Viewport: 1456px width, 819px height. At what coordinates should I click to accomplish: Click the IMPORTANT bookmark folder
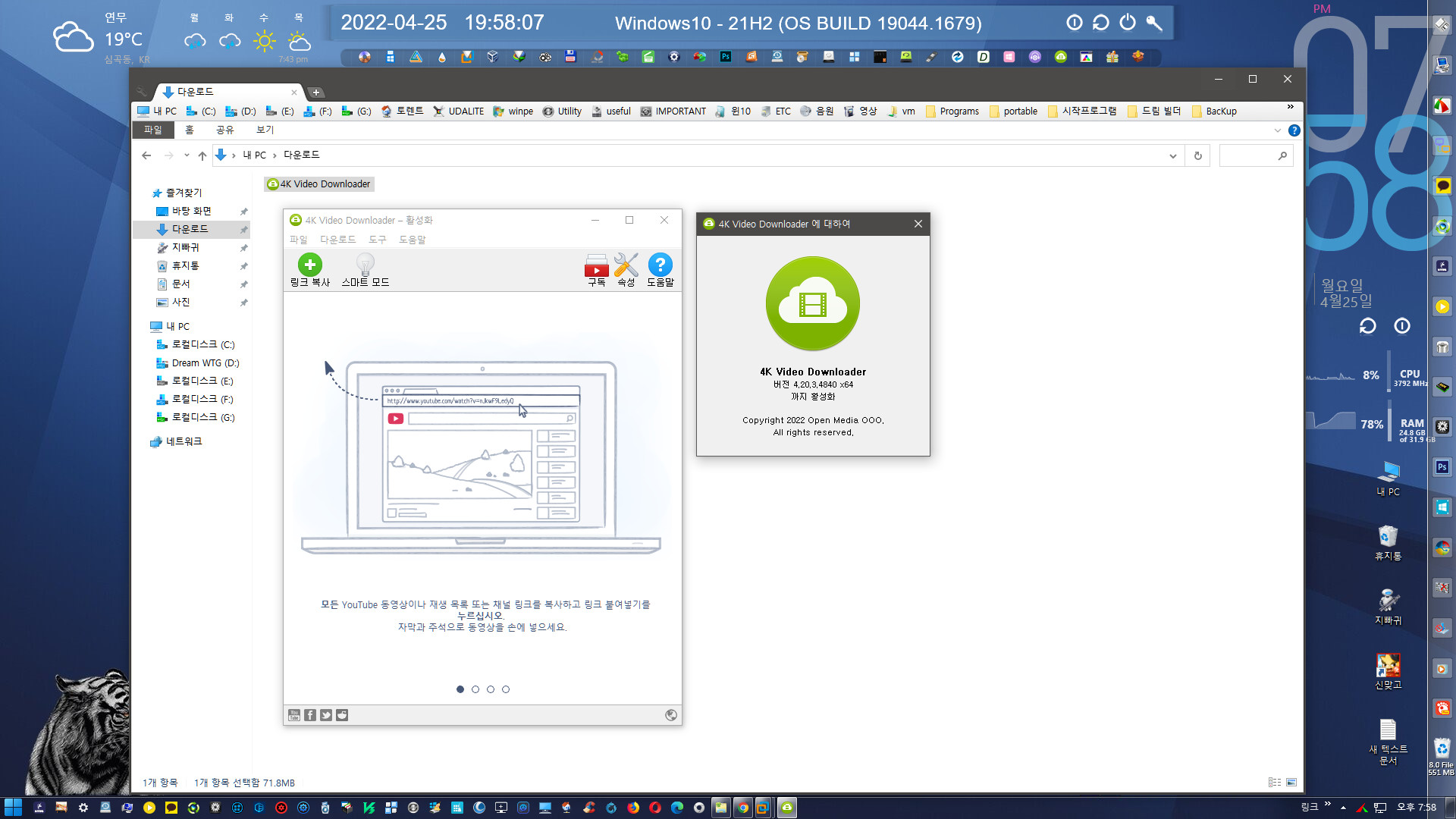673,111
